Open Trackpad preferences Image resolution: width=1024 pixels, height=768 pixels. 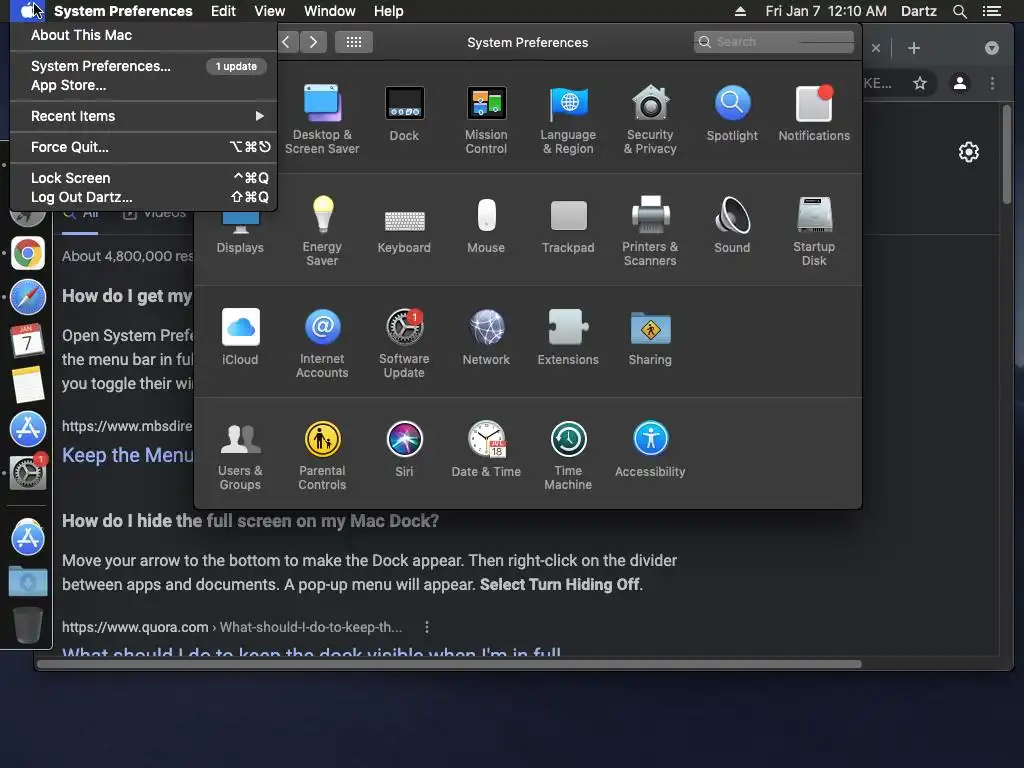[x=568, y=226]
